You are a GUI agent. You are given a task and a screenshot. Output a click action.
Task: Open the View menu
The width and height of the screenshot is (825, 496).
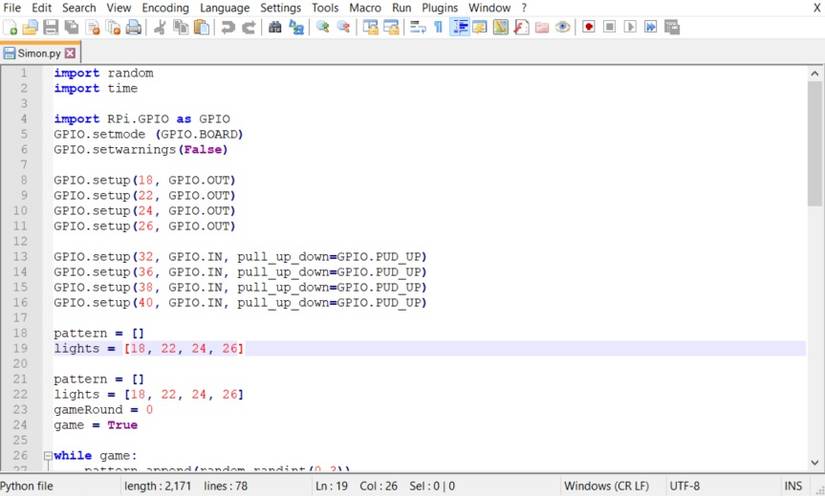pyautogui.click(x=119, y=8)
